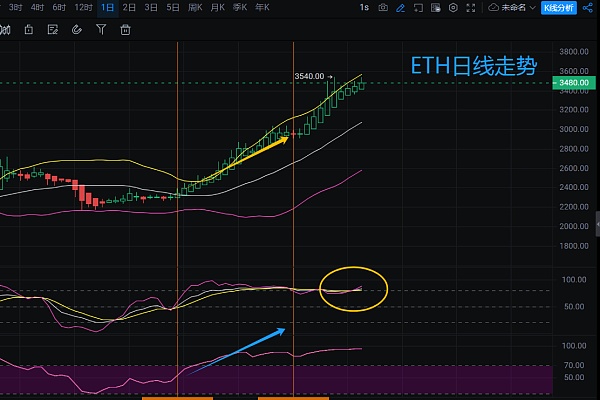Screen dimensions: 600x400
Task: Switch to the 6时 timeframe
Action: (59, 8)
